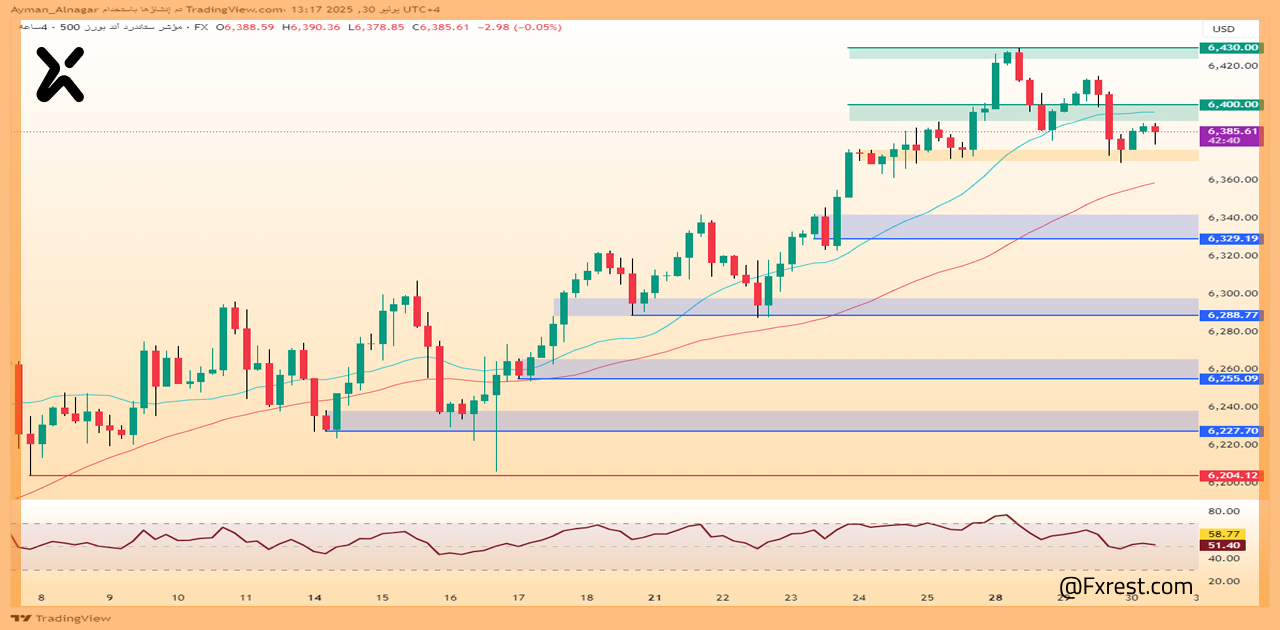Viewport: 1280px width, 630px height.
Task: Click date 14 on the time axis
Action: point(315,597)
